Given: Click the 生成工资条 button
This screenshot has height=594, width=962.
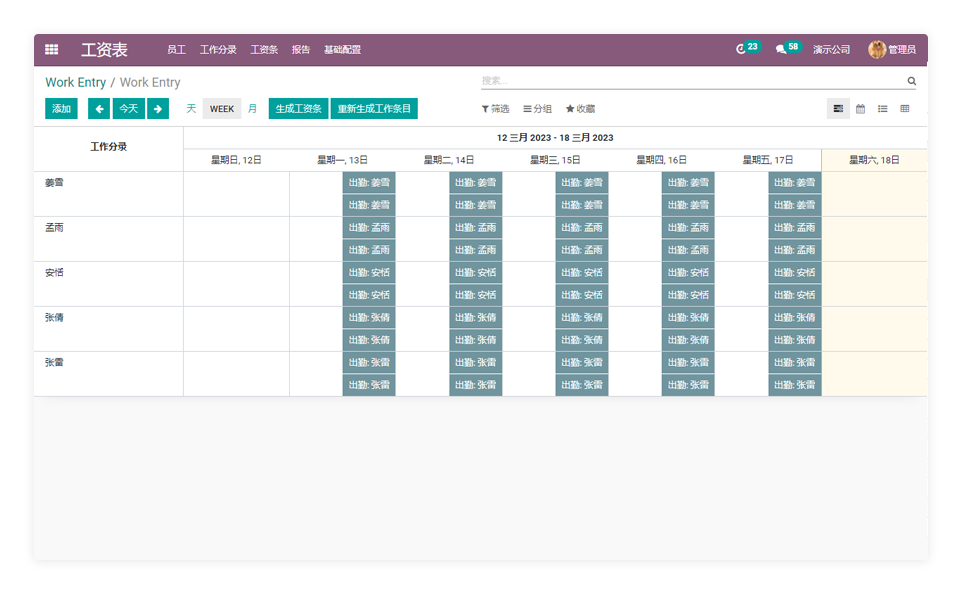Looking at the screenshot, I should pyautogui.click(x=299, y=109).
